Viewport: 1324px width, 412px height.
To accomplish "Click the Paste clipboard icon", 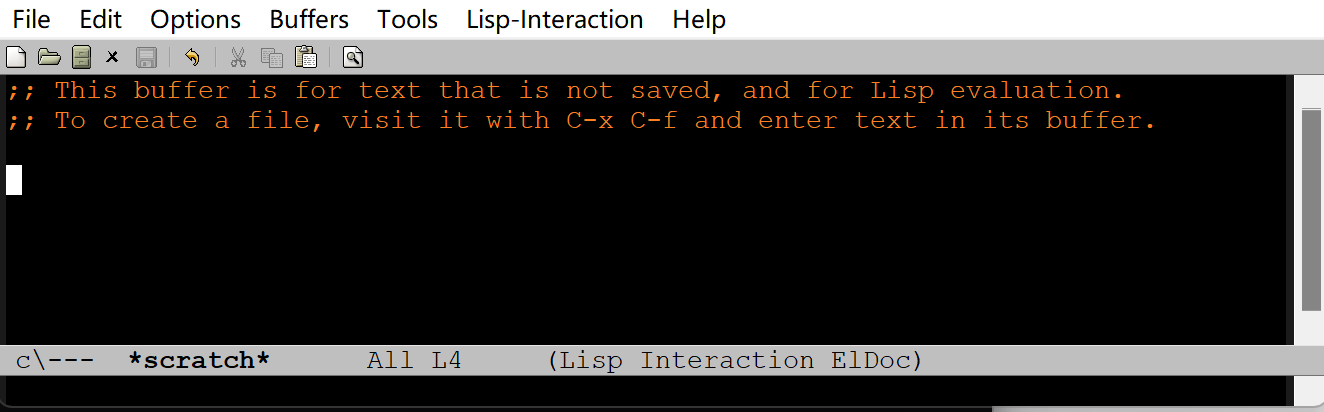I will pos(305,57).
